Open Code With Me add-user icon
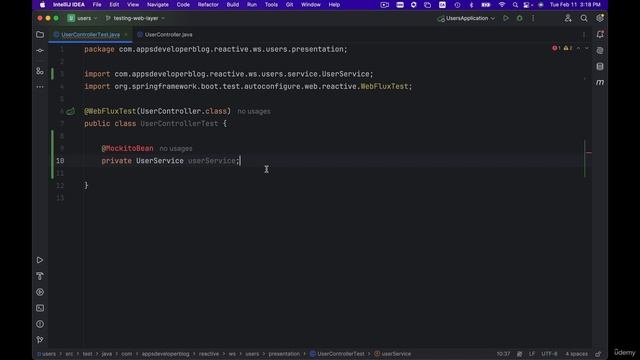 click(x=568, y=18)
